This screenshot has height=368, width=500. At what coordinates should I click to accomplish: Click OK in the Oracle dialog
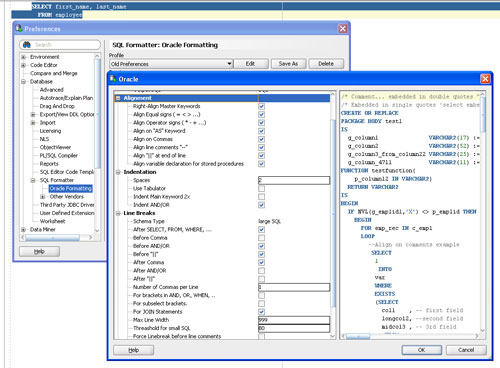click(x=422, y=350)
